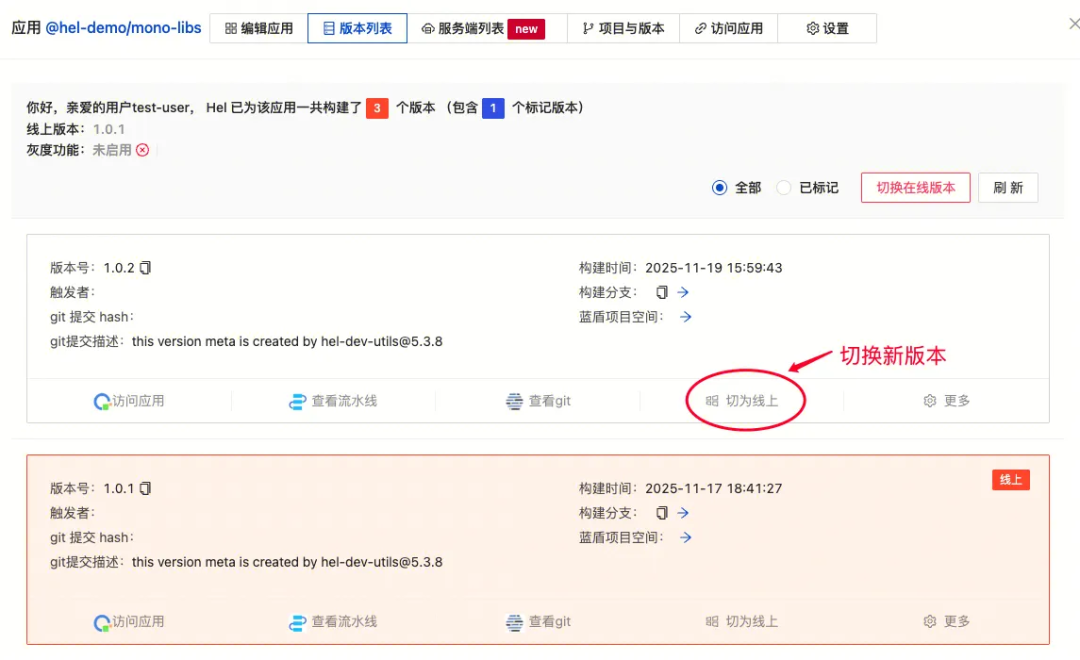Click the 访问应用 globe icon on version 1.0.1
Image resolution: width=1080 pixels, height=660 pixels.
tap(103, 621)
